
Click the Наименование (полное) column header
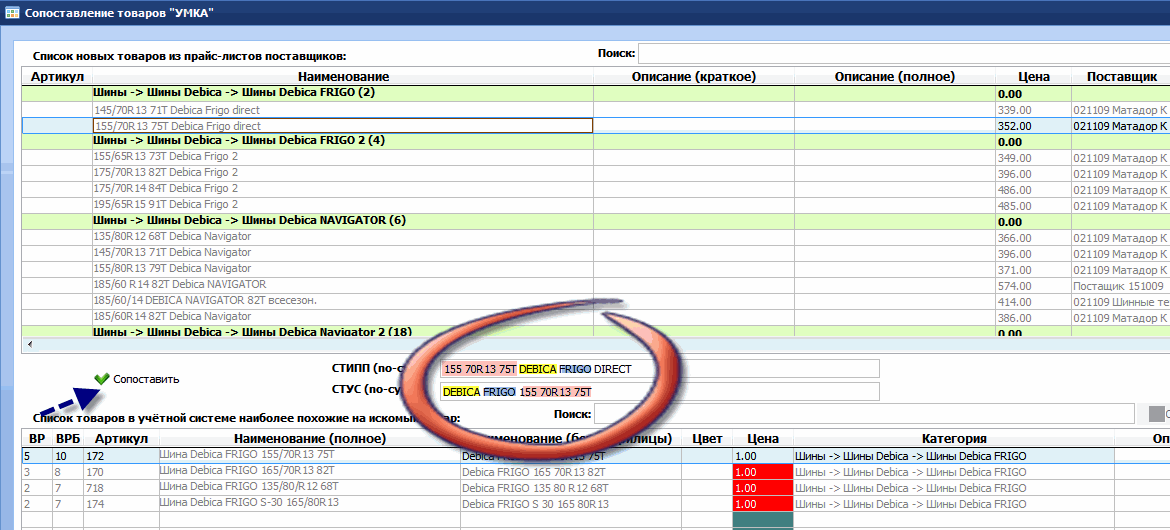310,439
